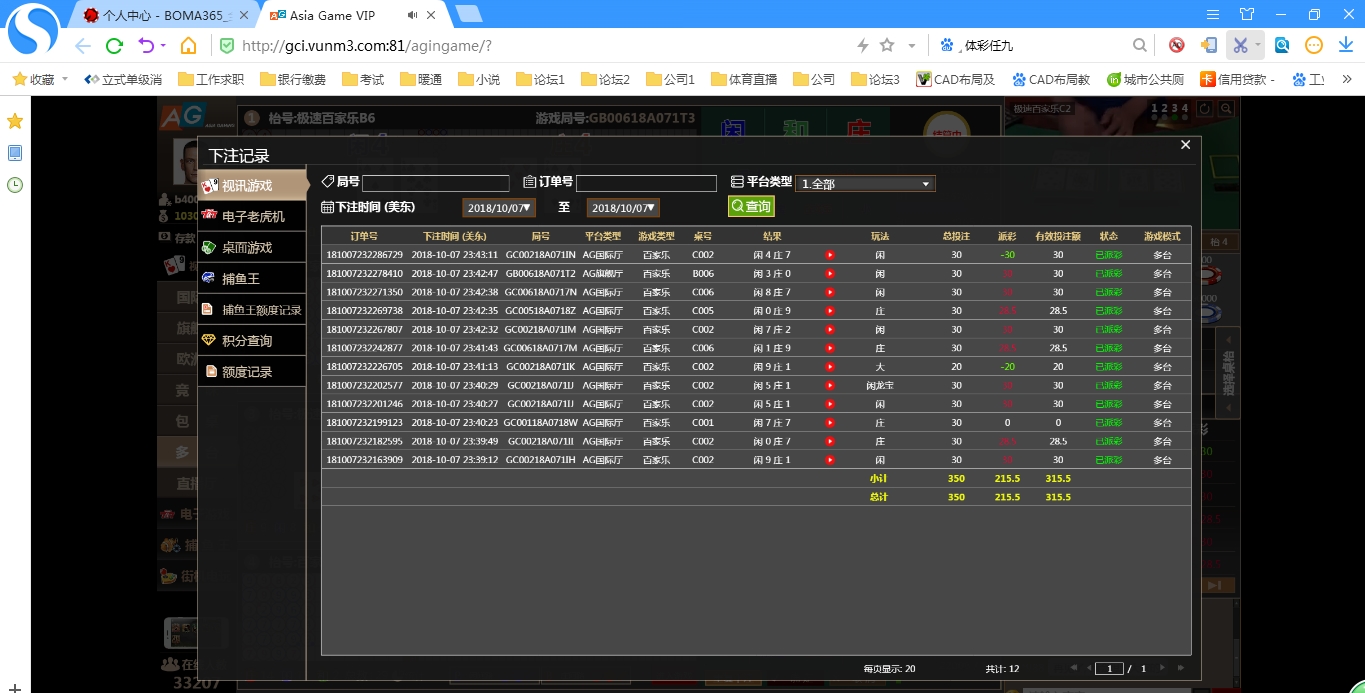1365x693 pixels.
Task: Expand the screenshot tool dropdown arrow
Action: coord(1258,45)
